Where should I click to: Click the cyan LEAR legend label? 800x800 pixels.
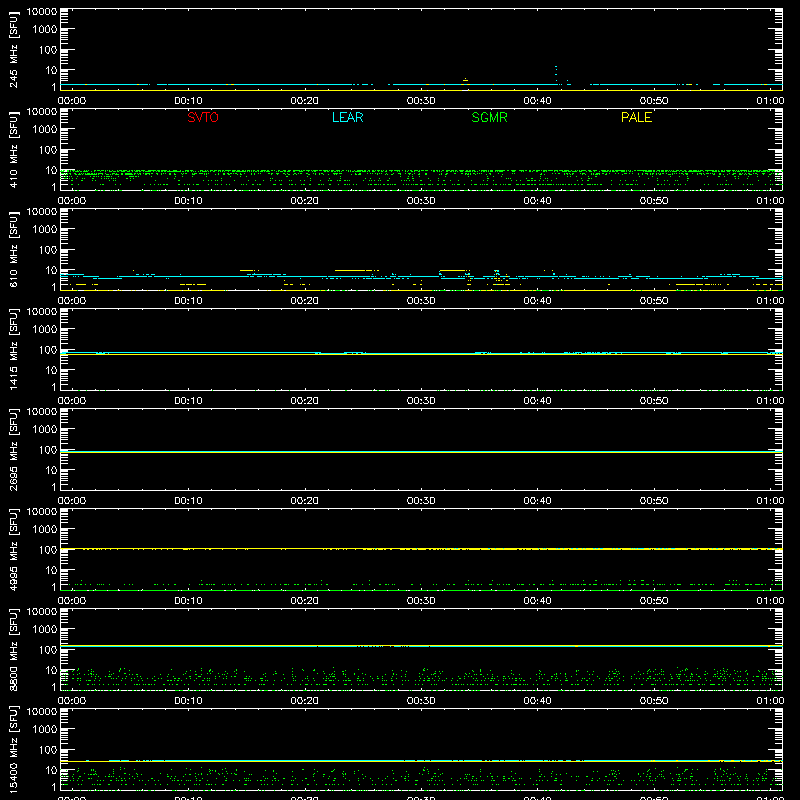[347, 117]
